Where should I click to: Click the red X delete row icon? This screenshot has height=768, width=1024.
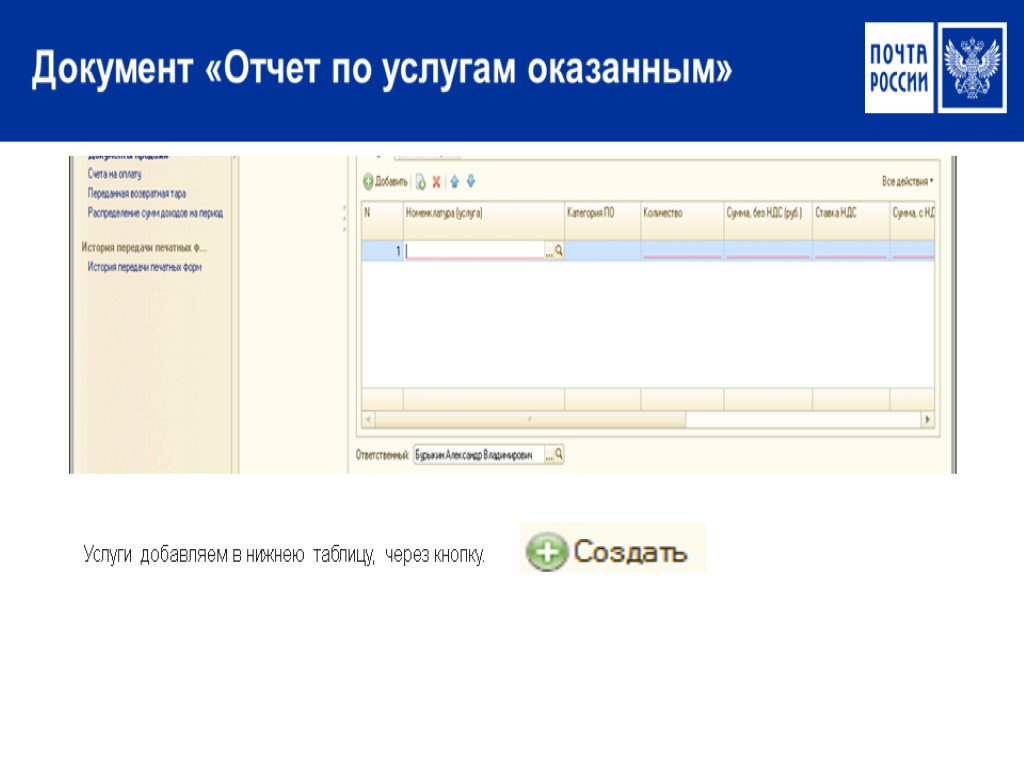[x=436, y=182]
